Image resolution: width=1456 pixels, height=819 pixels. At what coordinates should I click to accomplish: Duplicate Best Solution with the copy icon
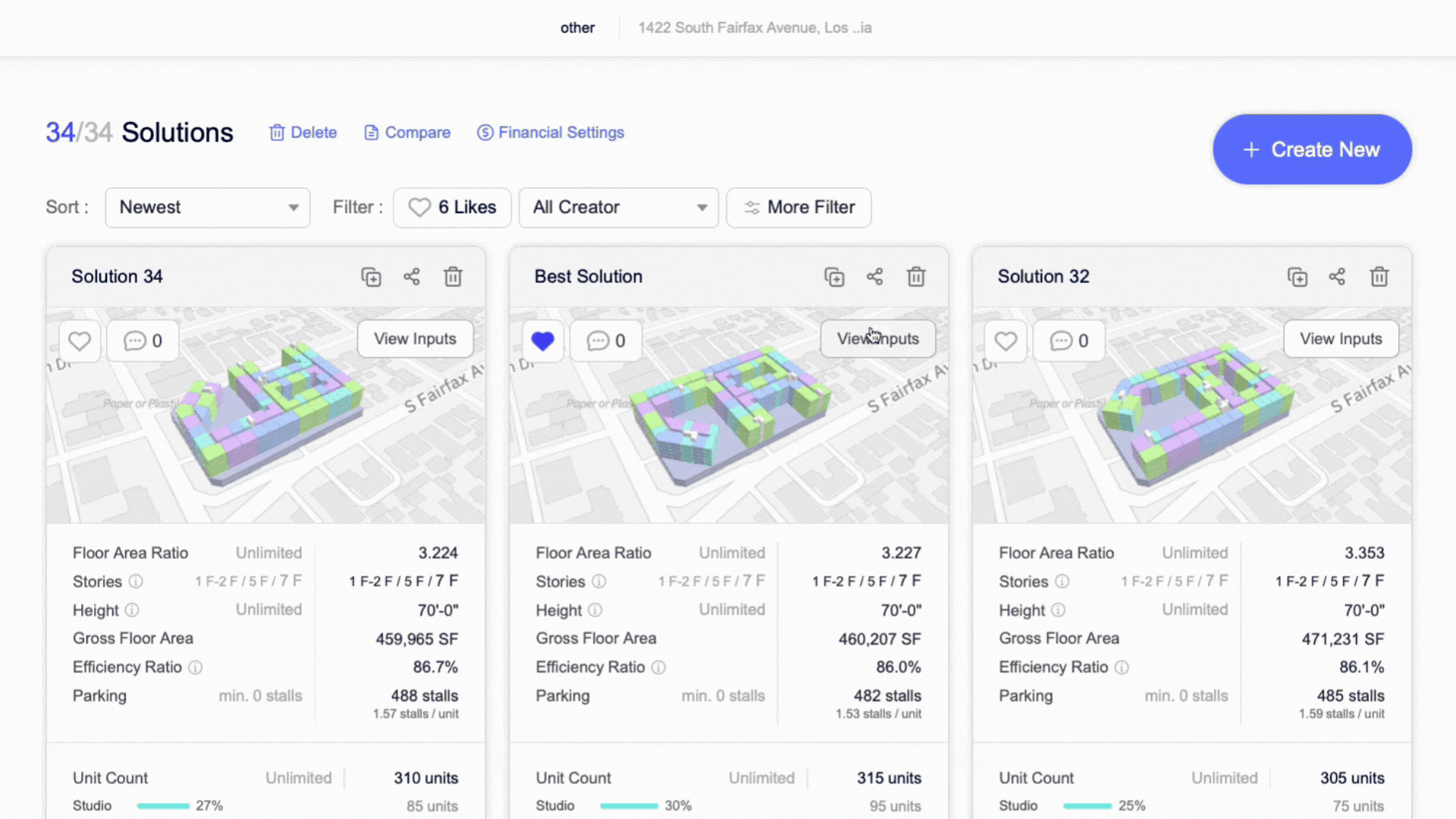(x=834, y=277)
